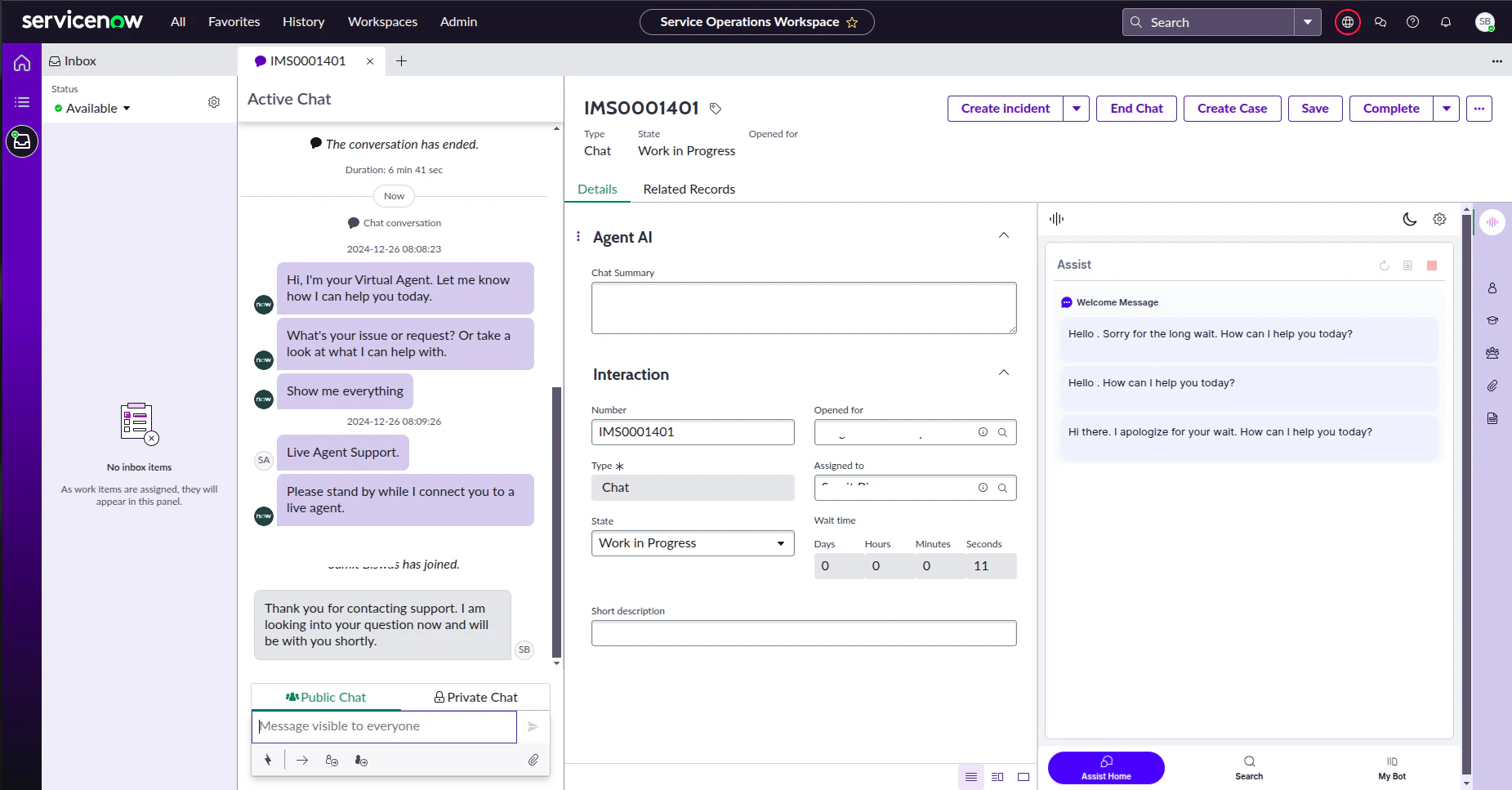
Task: Click the pink stop square in Assist header
Action: pos(1431,266)
